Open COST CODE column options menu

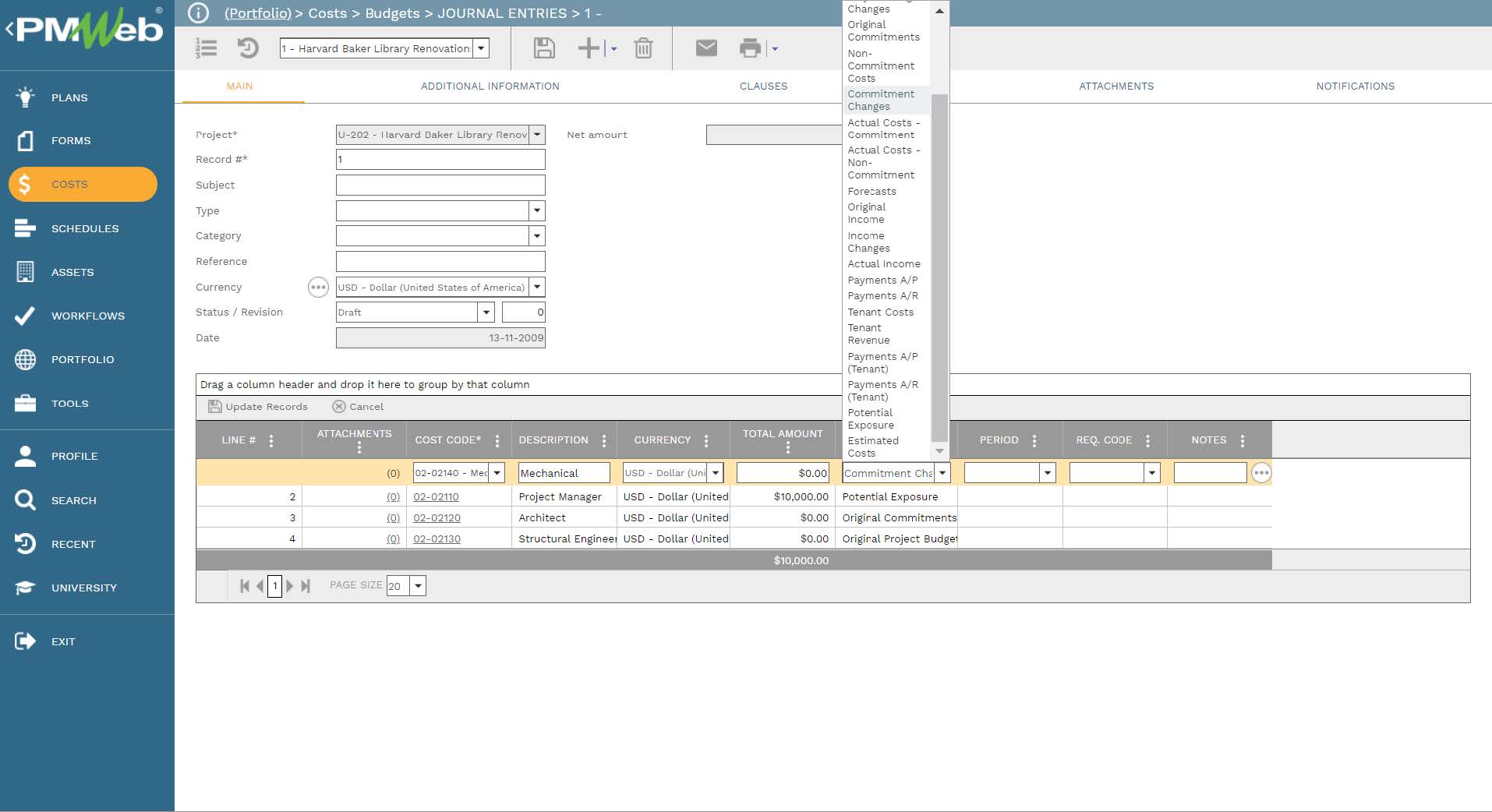[x=497, y=440]
